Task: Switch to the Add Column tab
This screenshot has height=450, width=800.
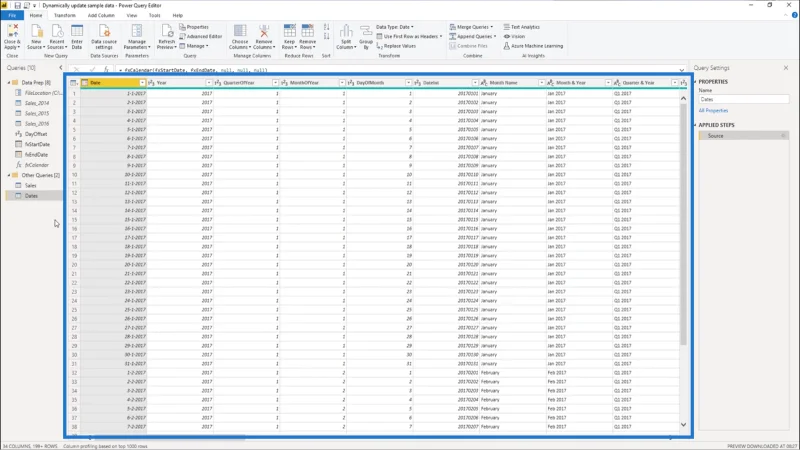Action: 101,15
